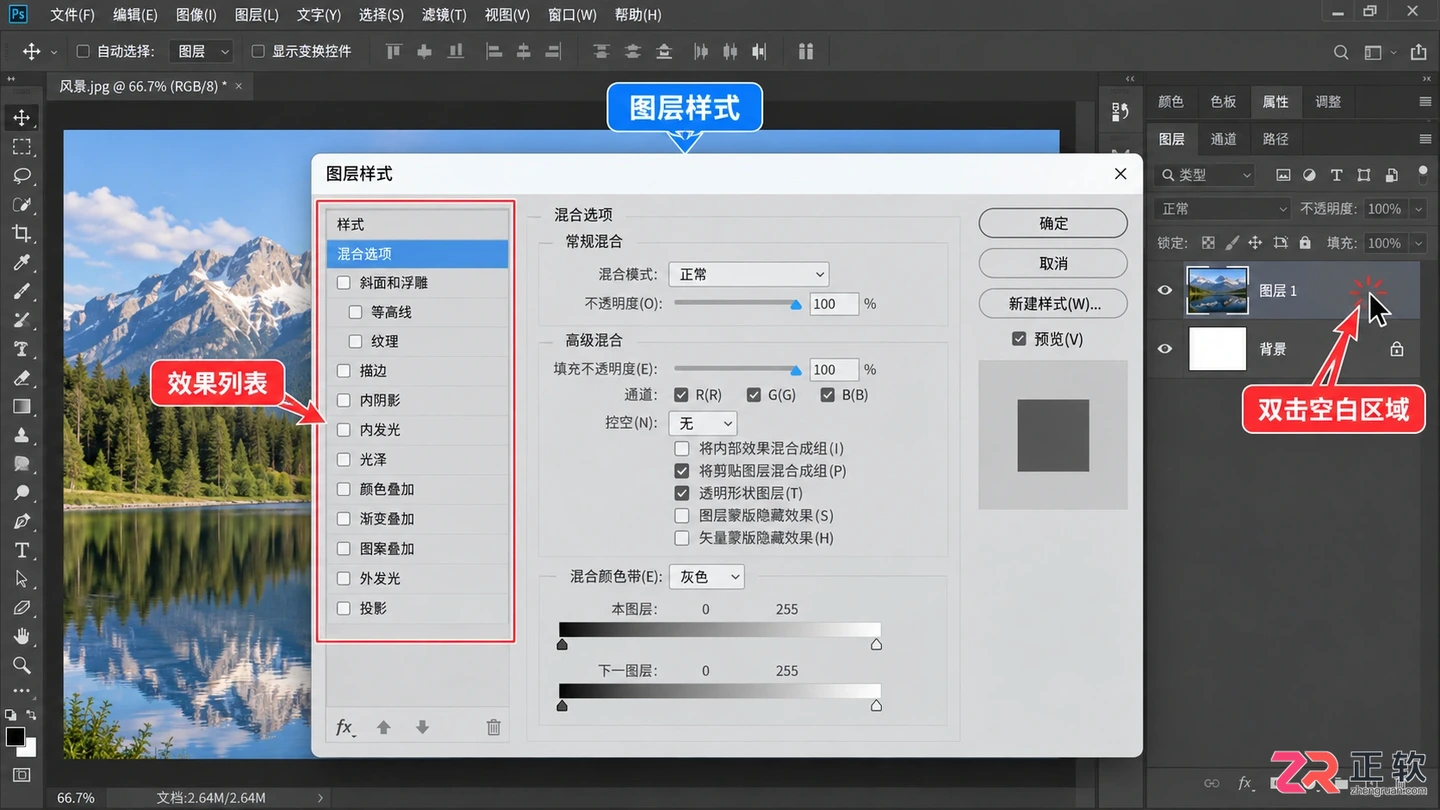1440x810 pixels.
Task: Open the 图层 auto-select dropdown
Action: pos(200,51)
